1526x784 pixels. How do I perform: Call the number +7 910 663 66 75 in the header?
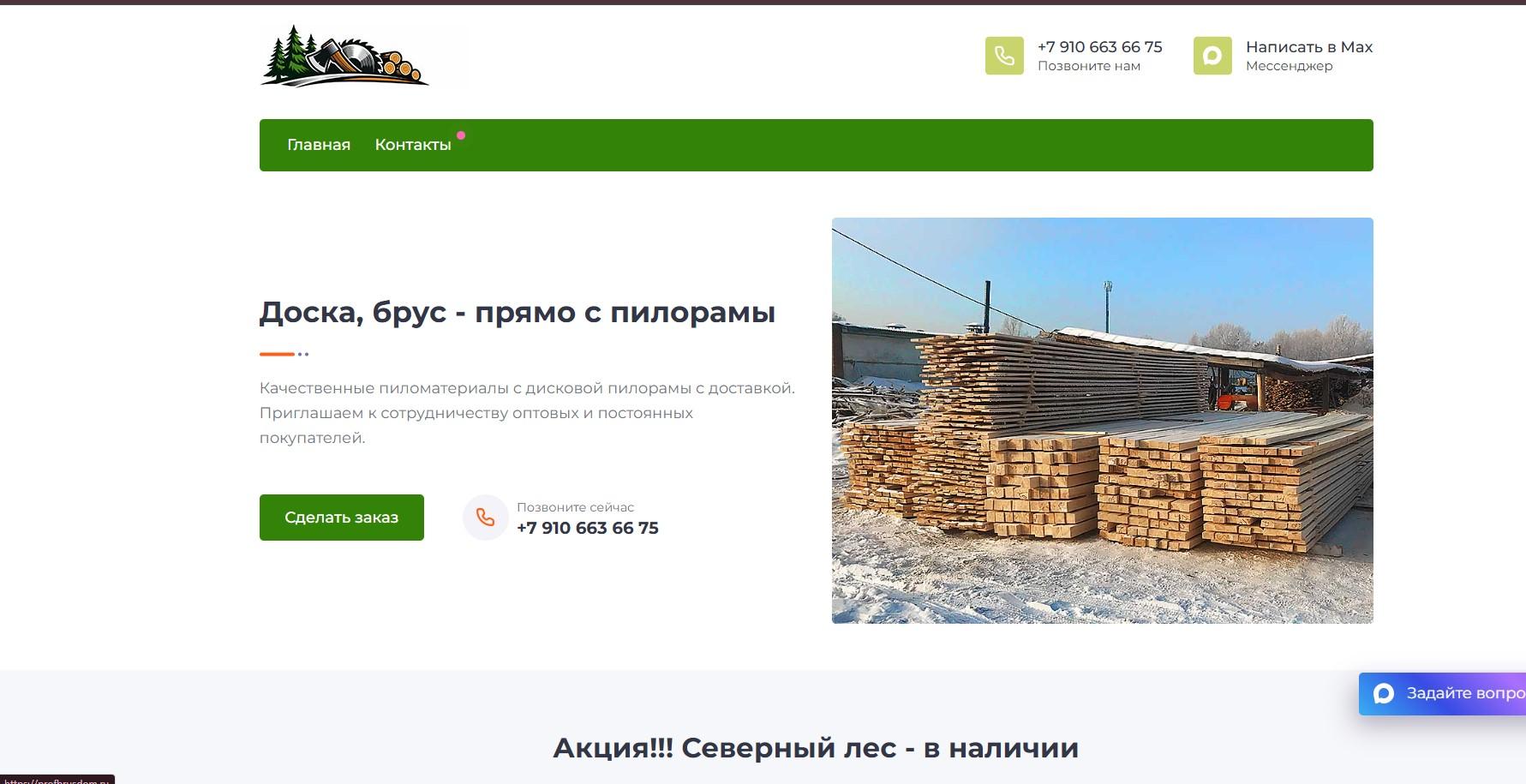[x=1099, y=46]
